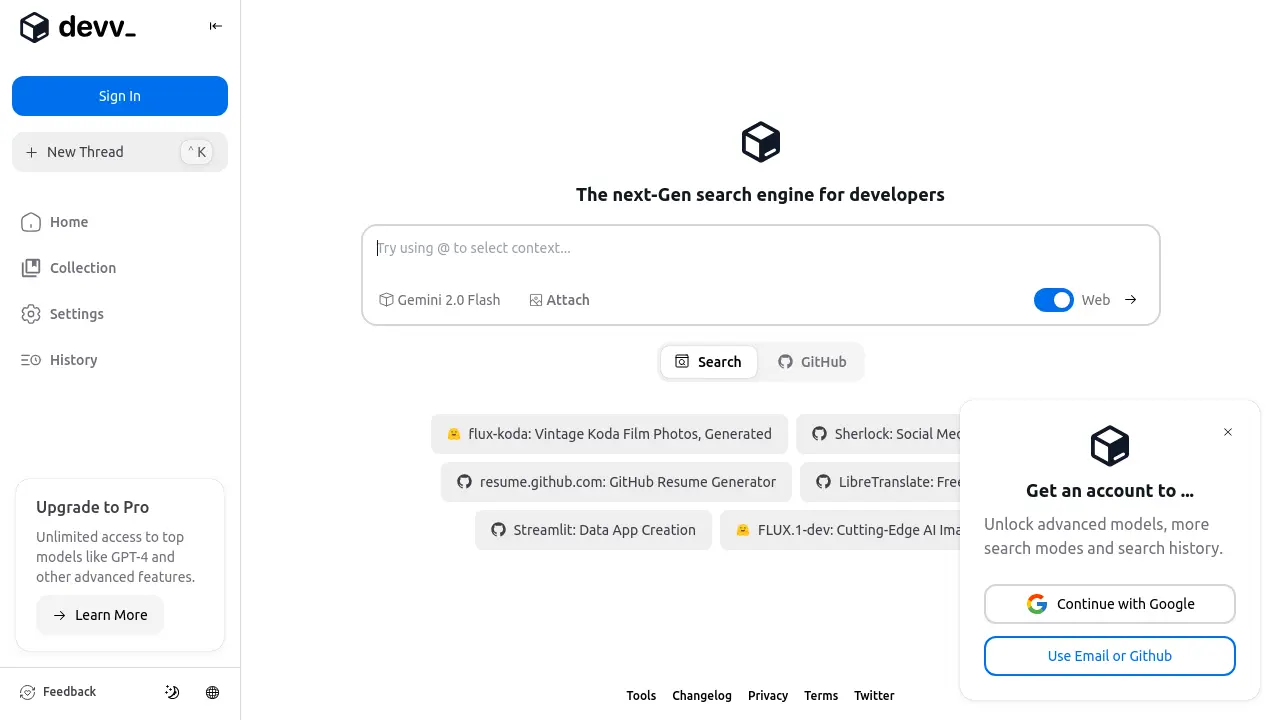Image resolution: width=1280 pixels, height=720 pixels.
Task: Open Streamlit Data App Creation suggestion
Action: click(593, 530)
